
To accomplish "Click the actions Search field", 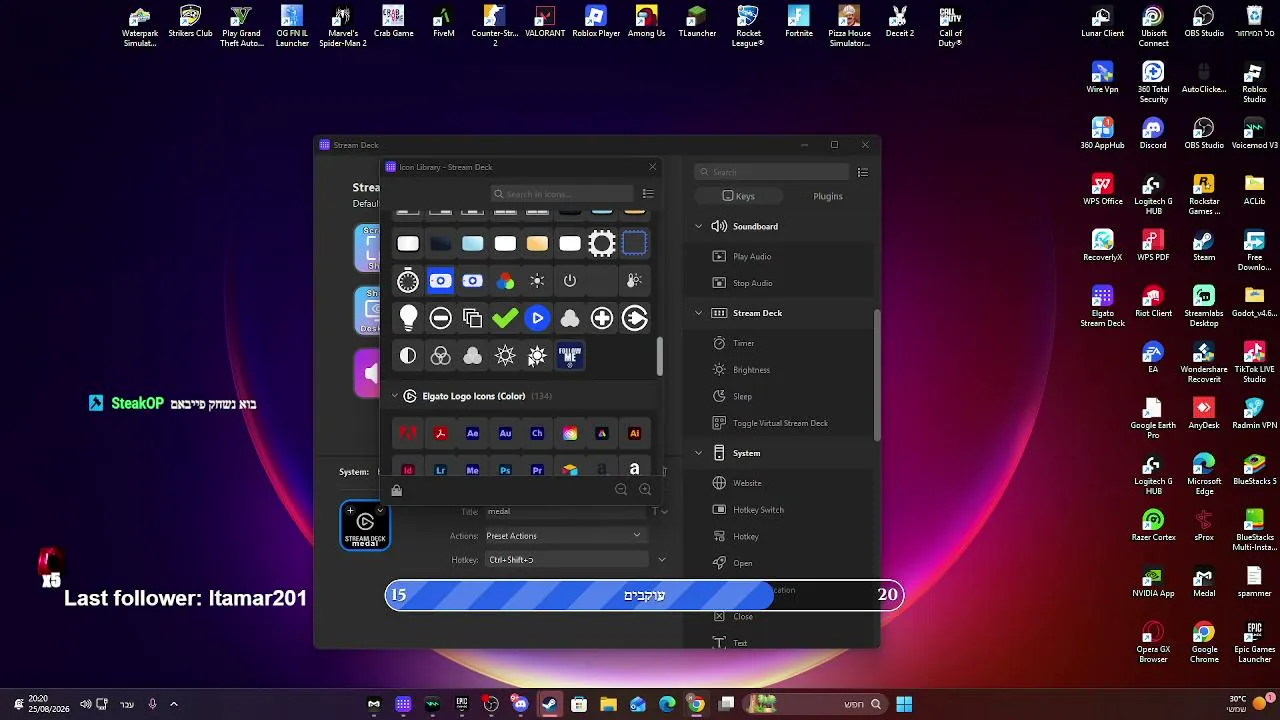I will (x=772, y=172).
